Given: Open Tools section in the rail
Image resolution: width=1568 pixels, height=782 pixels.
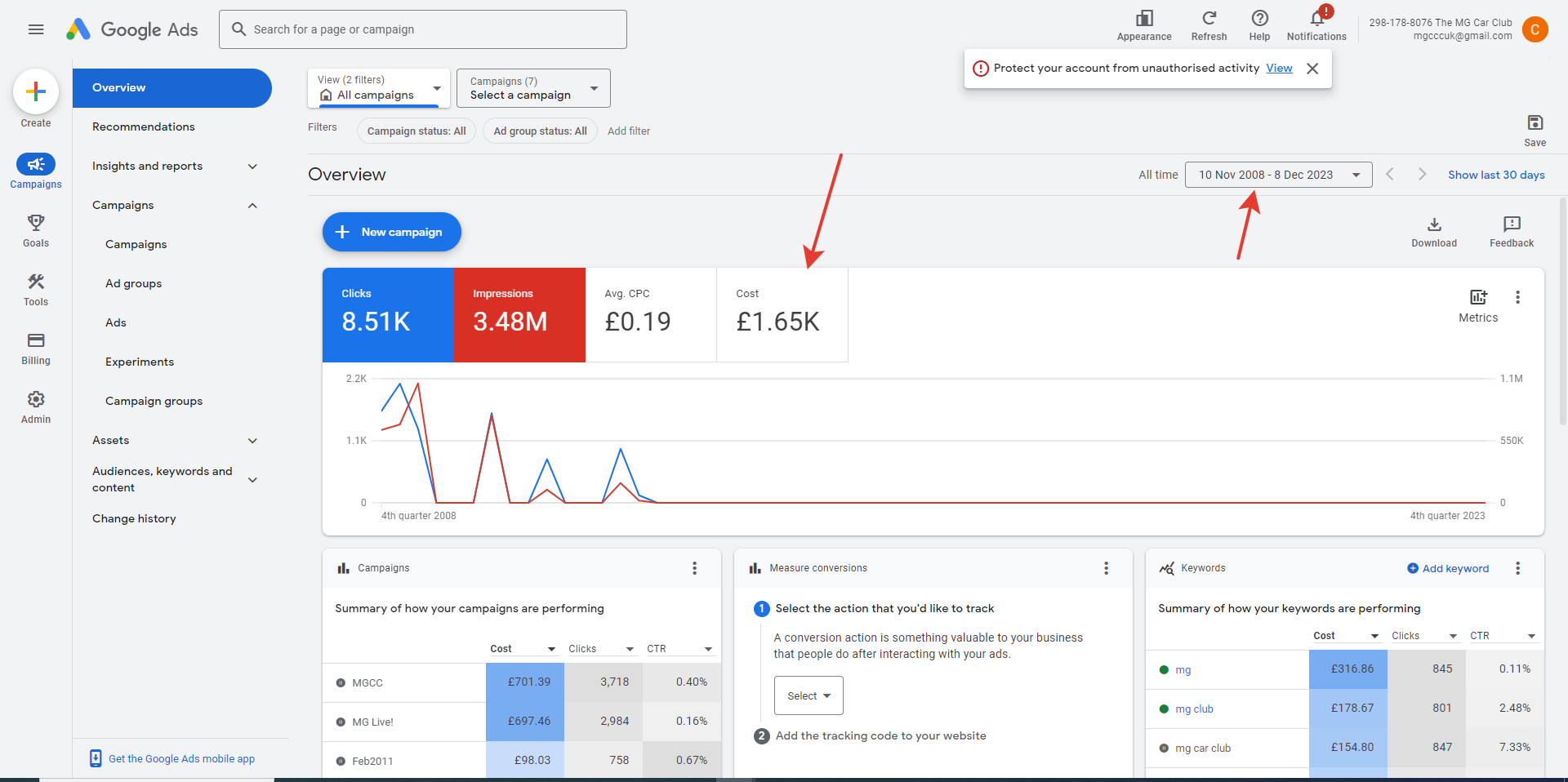Looking at the screenshot, I should click(x=36, y=289).
